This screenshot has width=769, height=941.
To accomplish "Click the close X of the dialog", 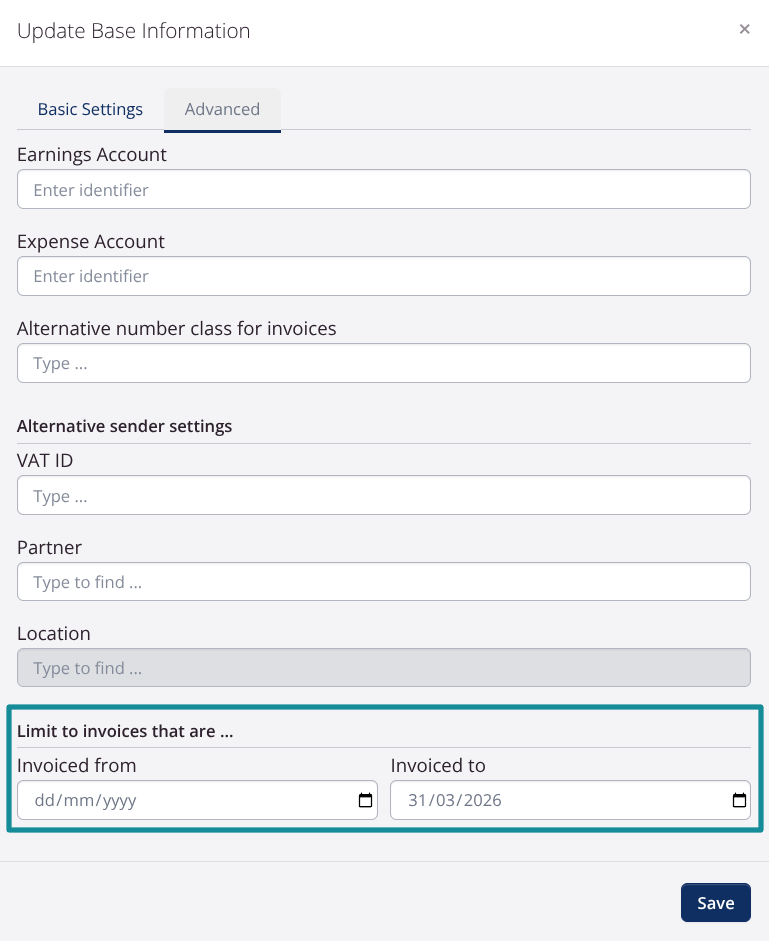I will tap(744, 29).
